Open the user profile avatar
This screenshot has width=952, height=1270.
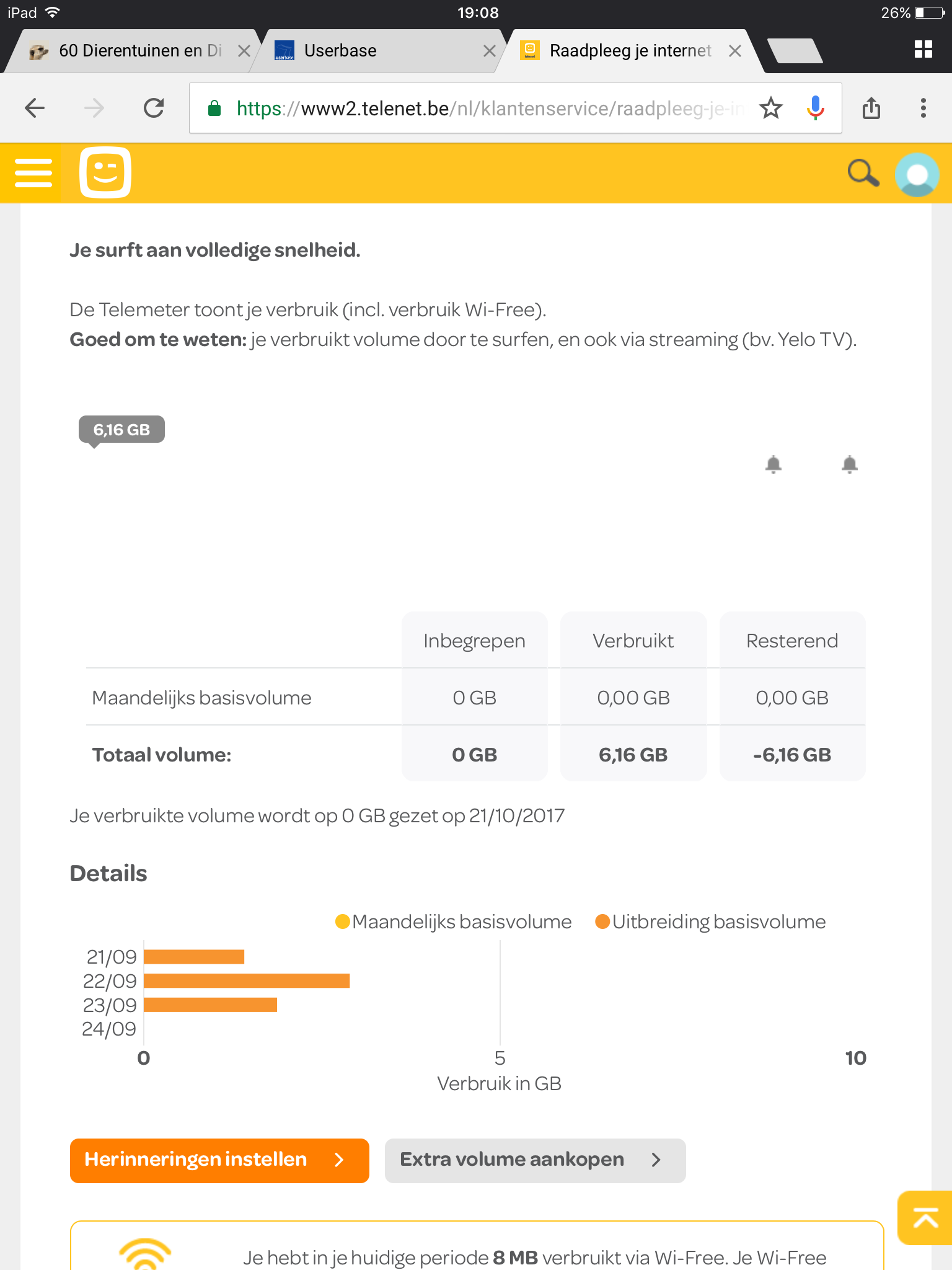click(917, 174)
